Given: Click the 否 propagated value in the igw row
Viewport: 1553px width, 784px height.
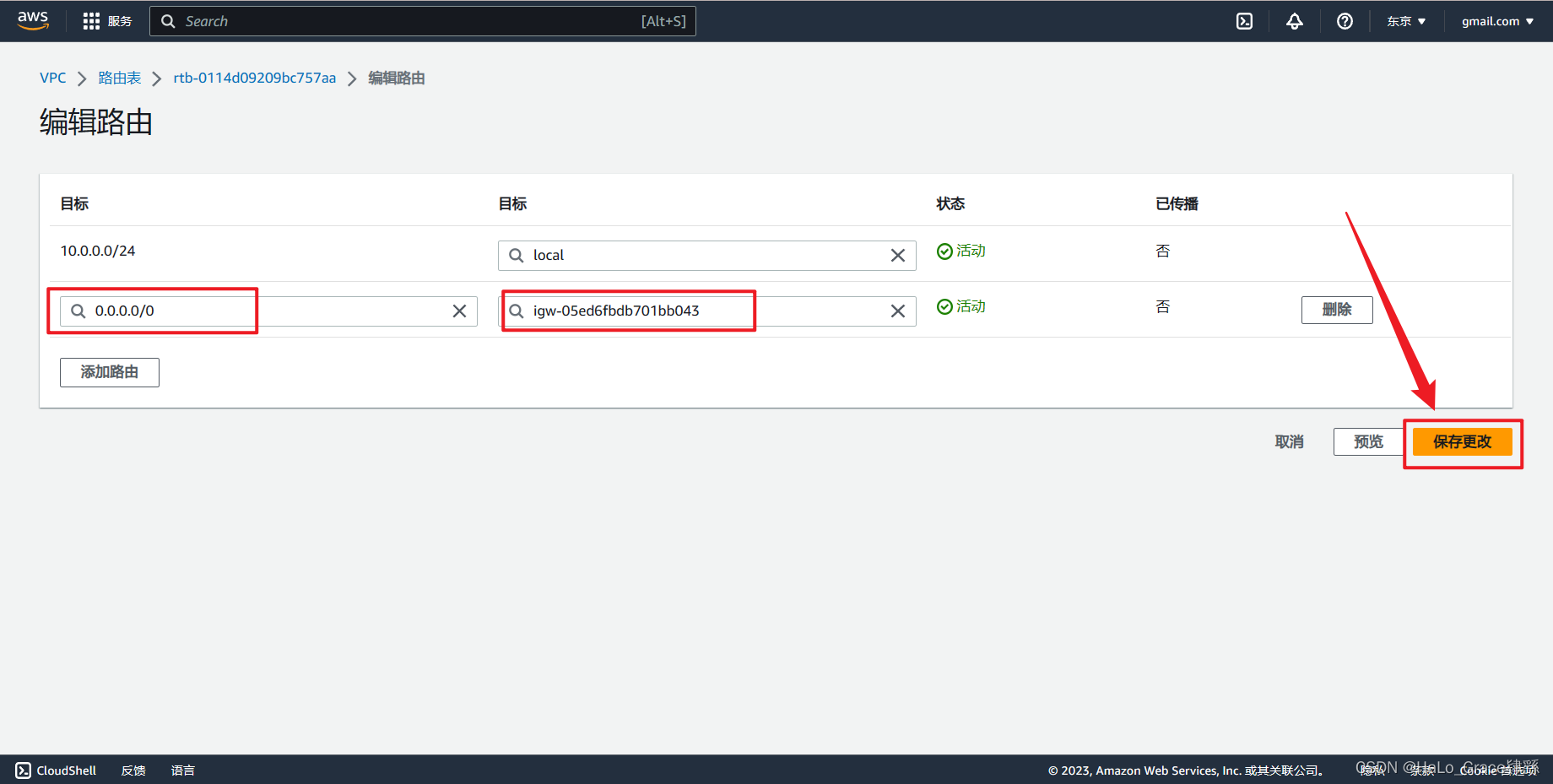Looking at the screenshot, I should point(1163,306).
